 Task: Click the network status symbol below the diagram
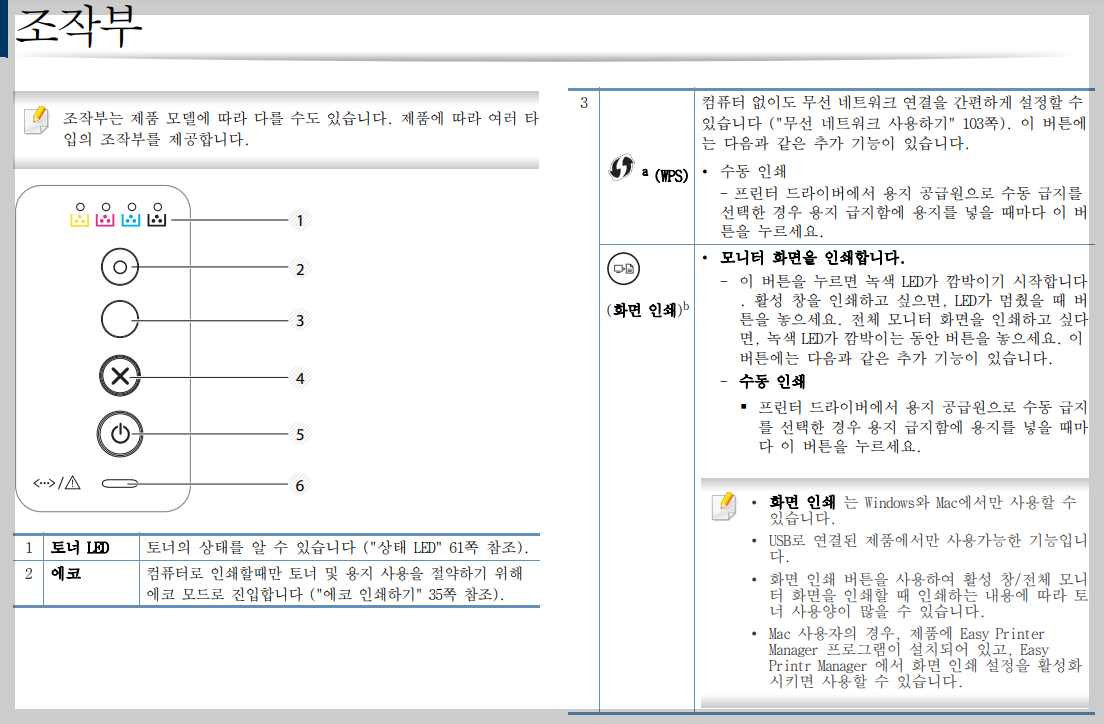point(57,482)
